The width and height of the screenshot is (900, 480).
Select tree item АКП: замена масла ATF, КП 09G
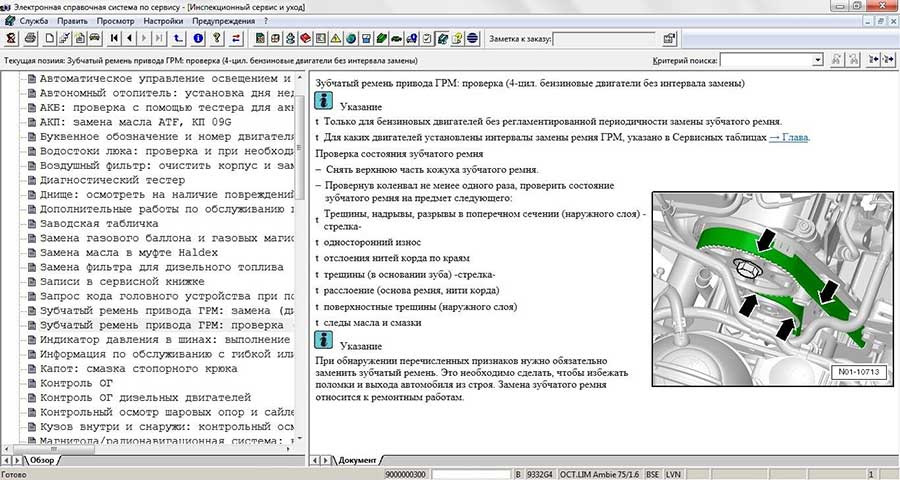[x=135, y=122]
